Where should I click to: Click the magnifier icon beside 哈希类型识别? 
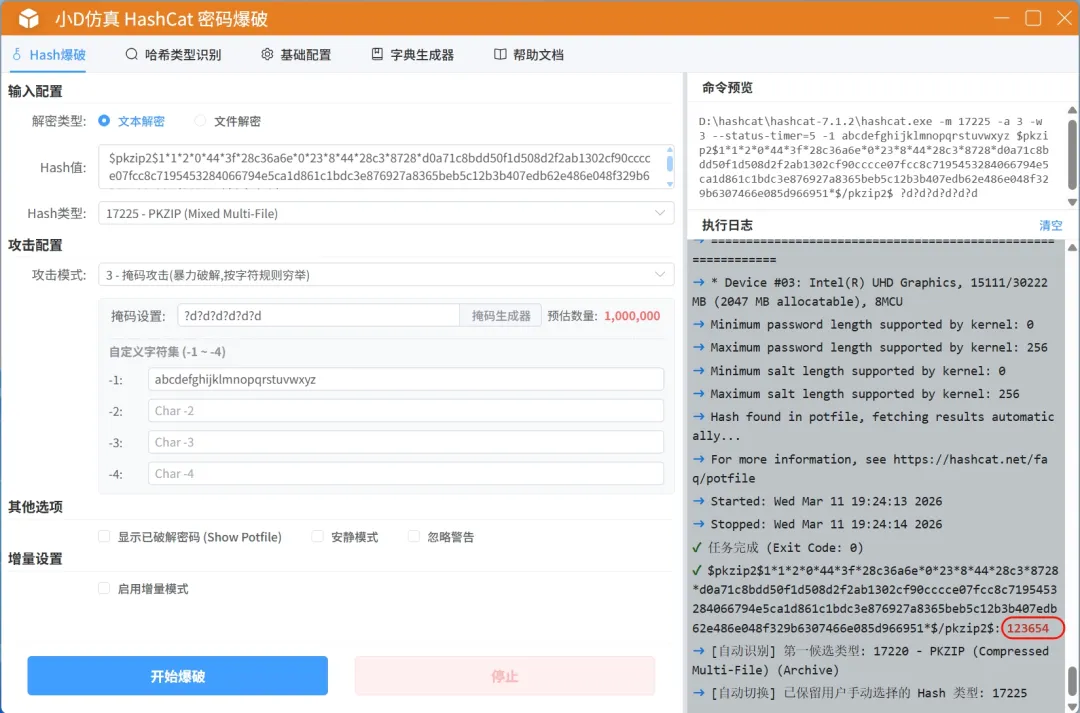(131, 54)
